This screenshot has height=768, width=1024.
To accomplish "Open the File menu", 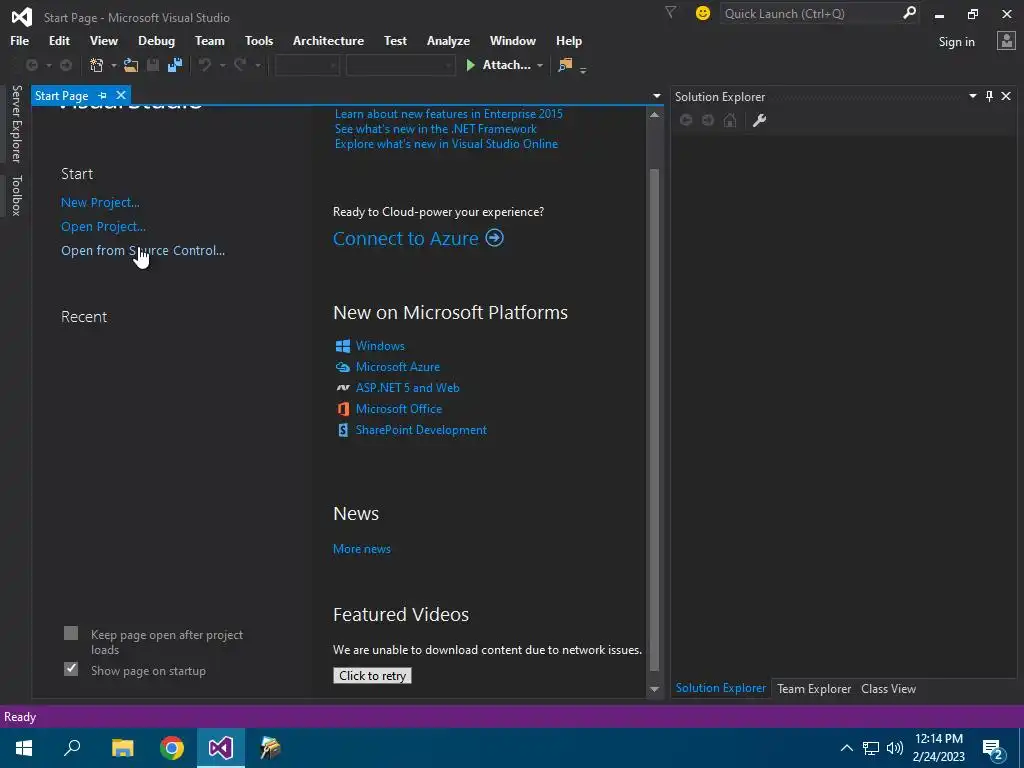I will point(20,40).
